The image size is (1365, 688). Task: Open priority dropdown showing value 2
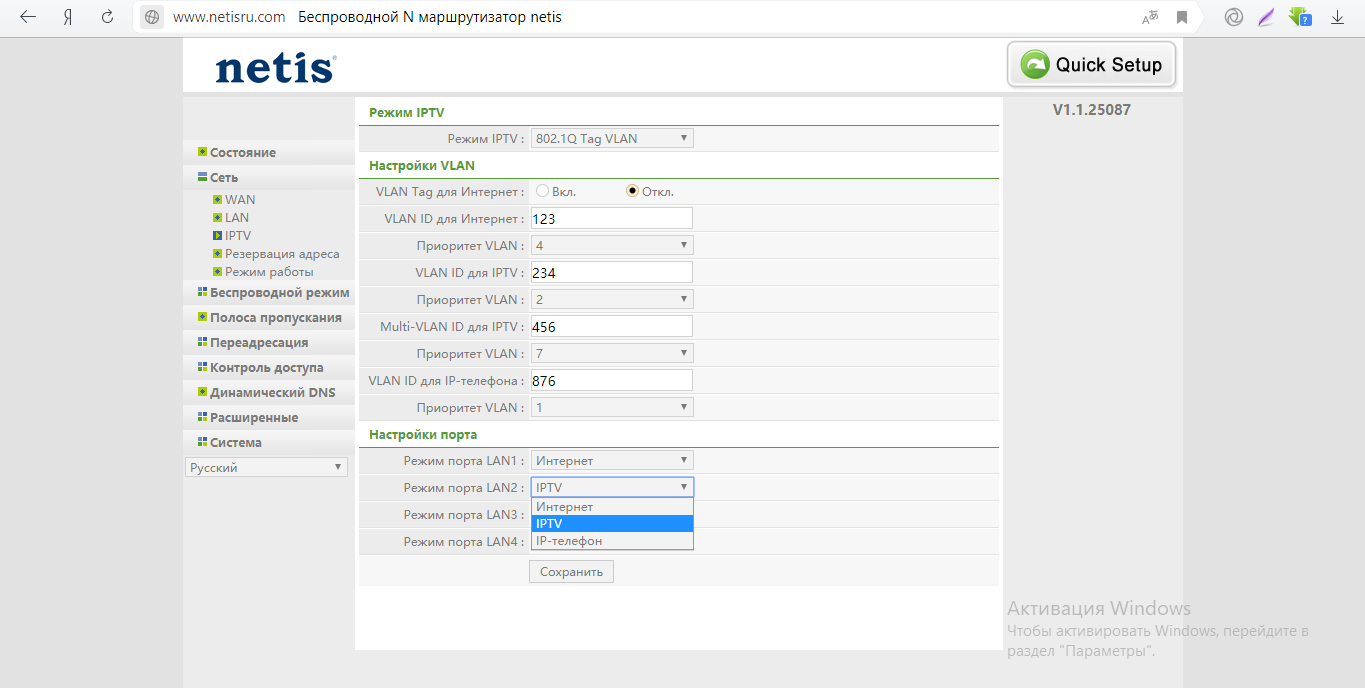coord(612,299)
